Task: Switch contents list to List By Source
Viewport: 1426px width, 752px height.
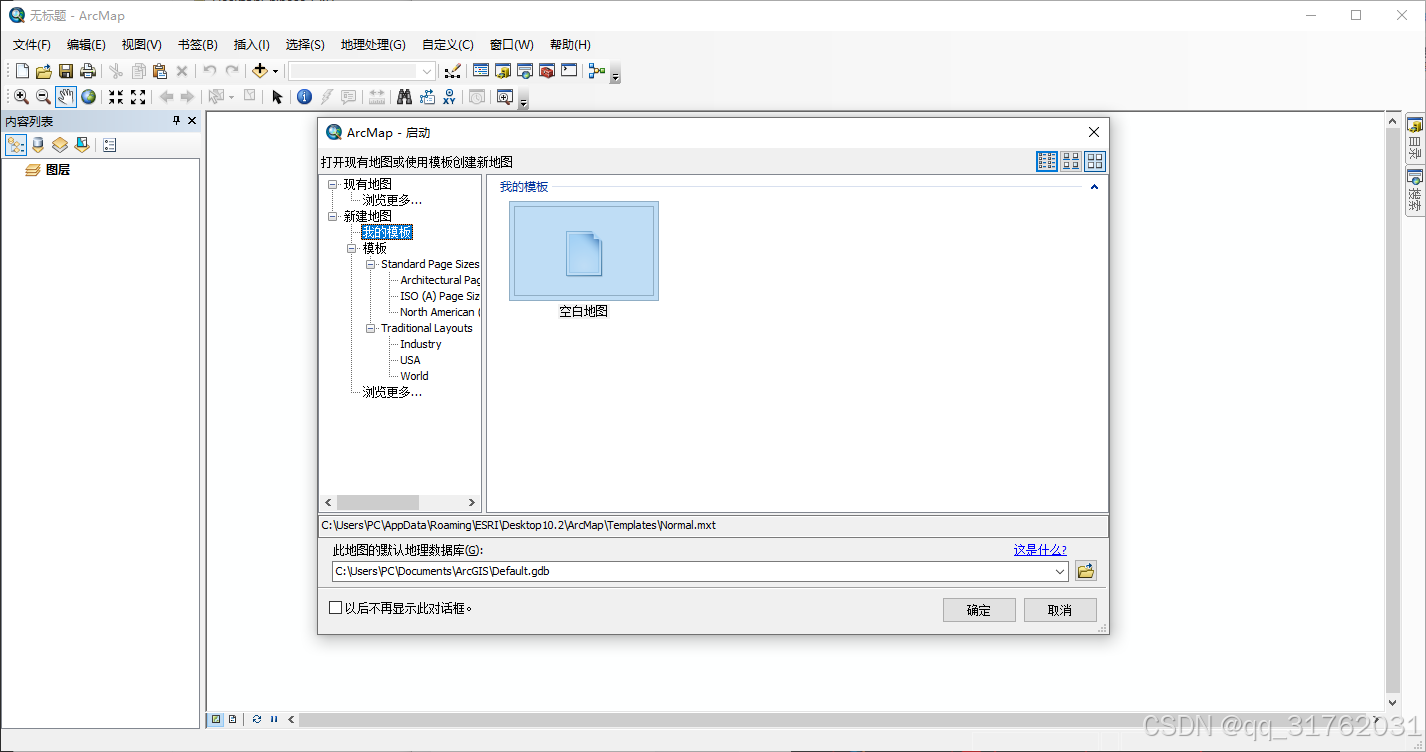Action: click(38, 145)
